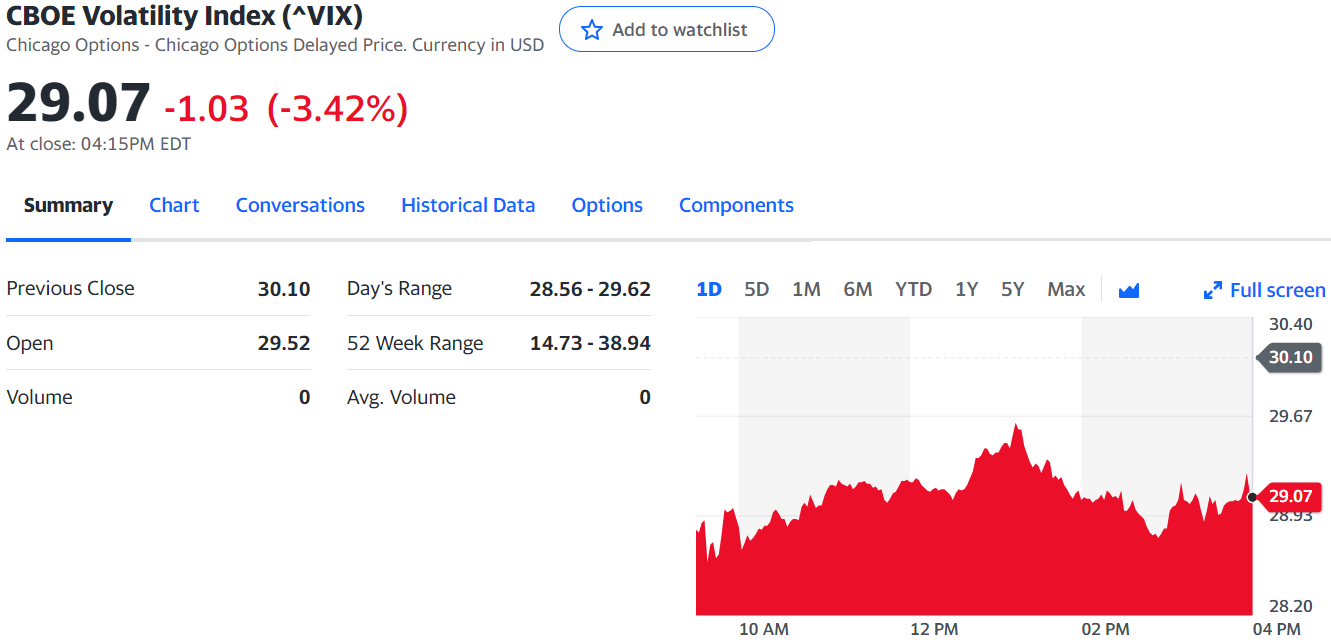
Task: Click the At close: 04:15PM EDT text
Action: click(x=98, y=144)
